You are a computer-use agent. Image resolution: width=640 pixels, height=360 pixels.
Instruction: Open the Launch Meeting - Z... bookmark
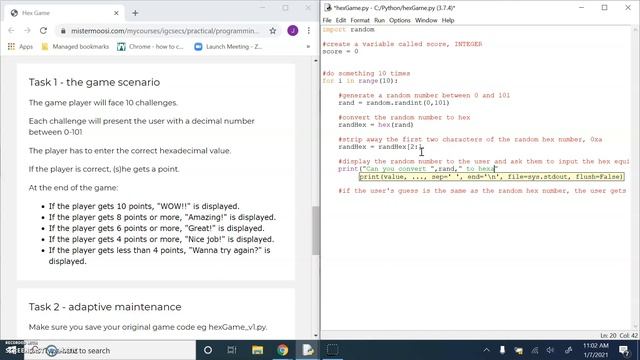tap(228, 47)
